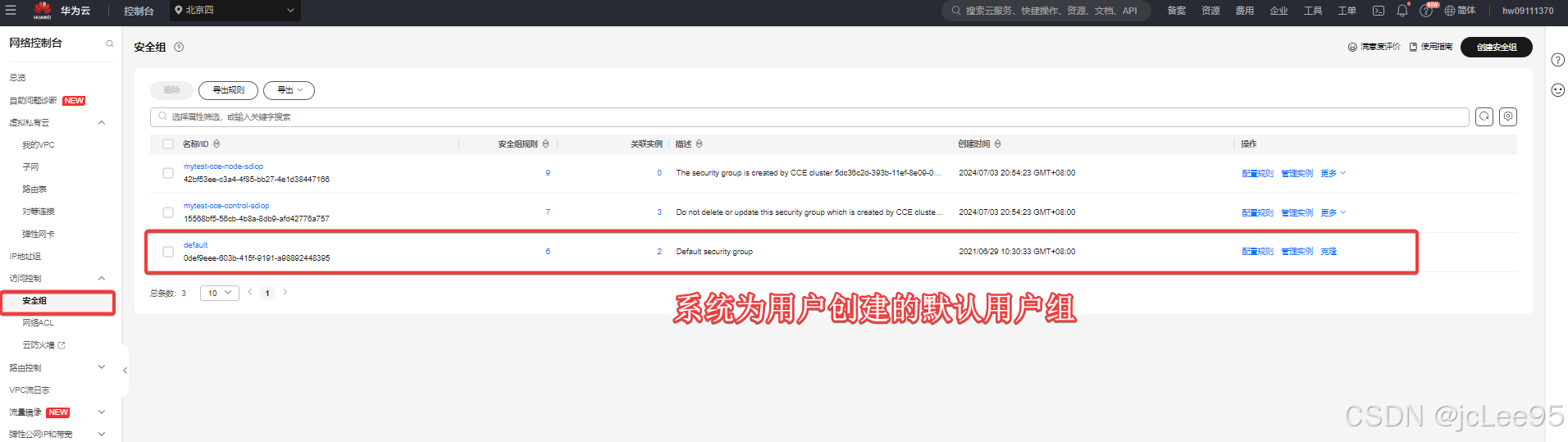Check the mytest-cce-node-sdiop row checkbox
Screen dimensions: 1568x442
(x=168, y=173)
